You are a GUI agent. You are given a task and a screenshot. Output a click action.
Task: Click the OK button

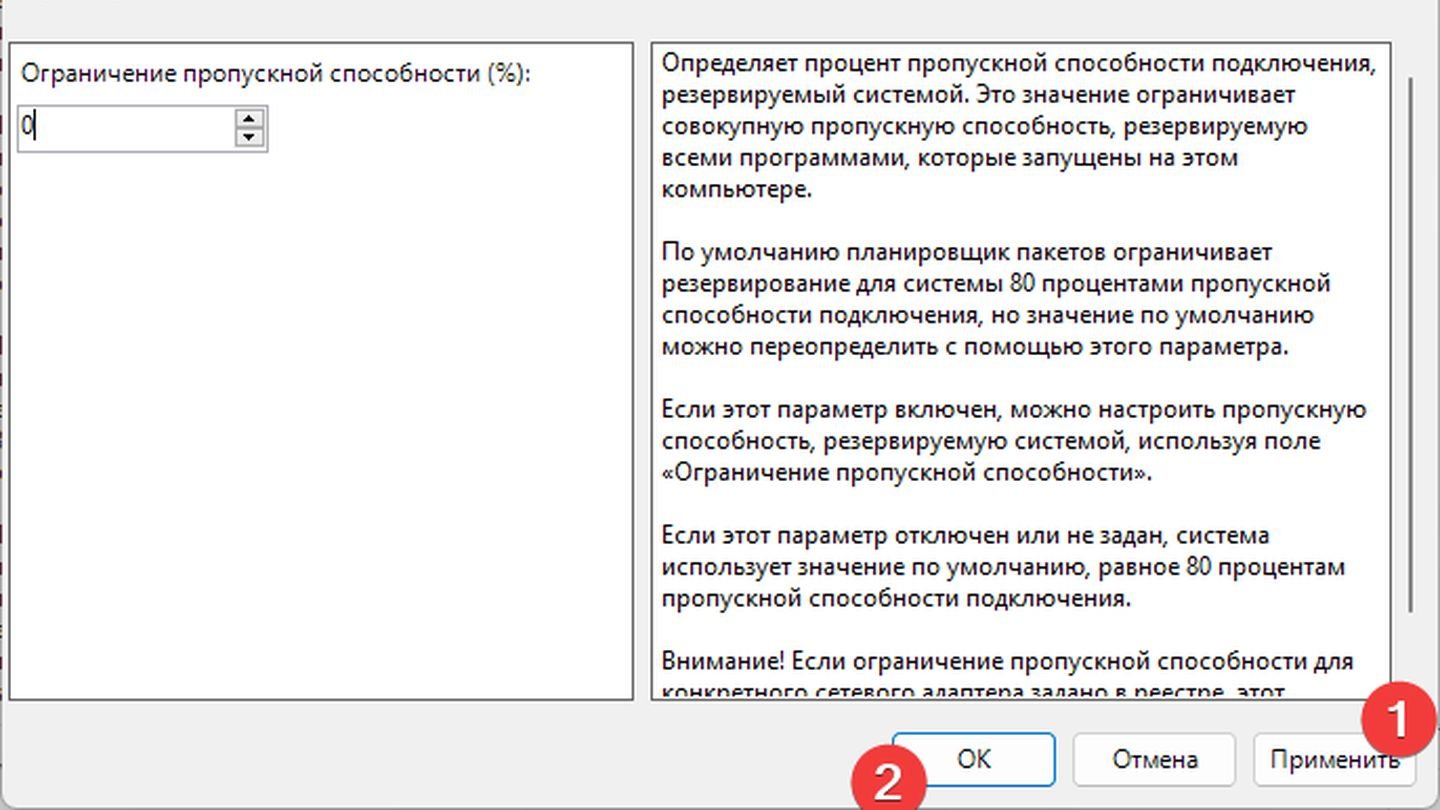[973, 759]
